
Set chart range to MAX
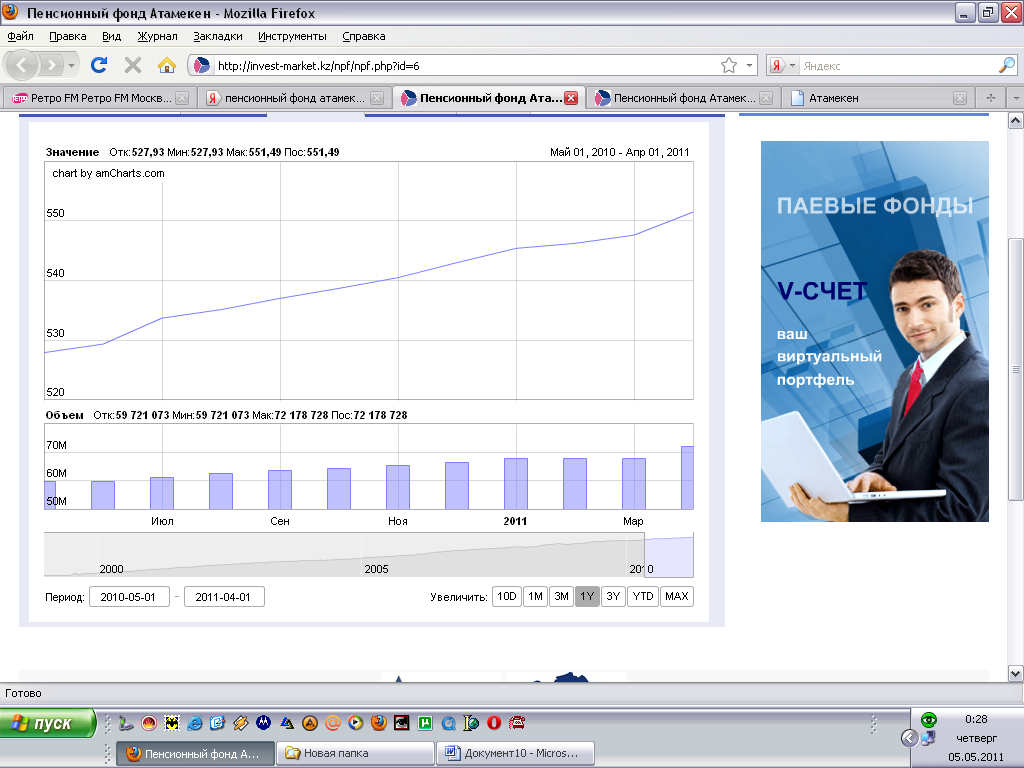676,596
